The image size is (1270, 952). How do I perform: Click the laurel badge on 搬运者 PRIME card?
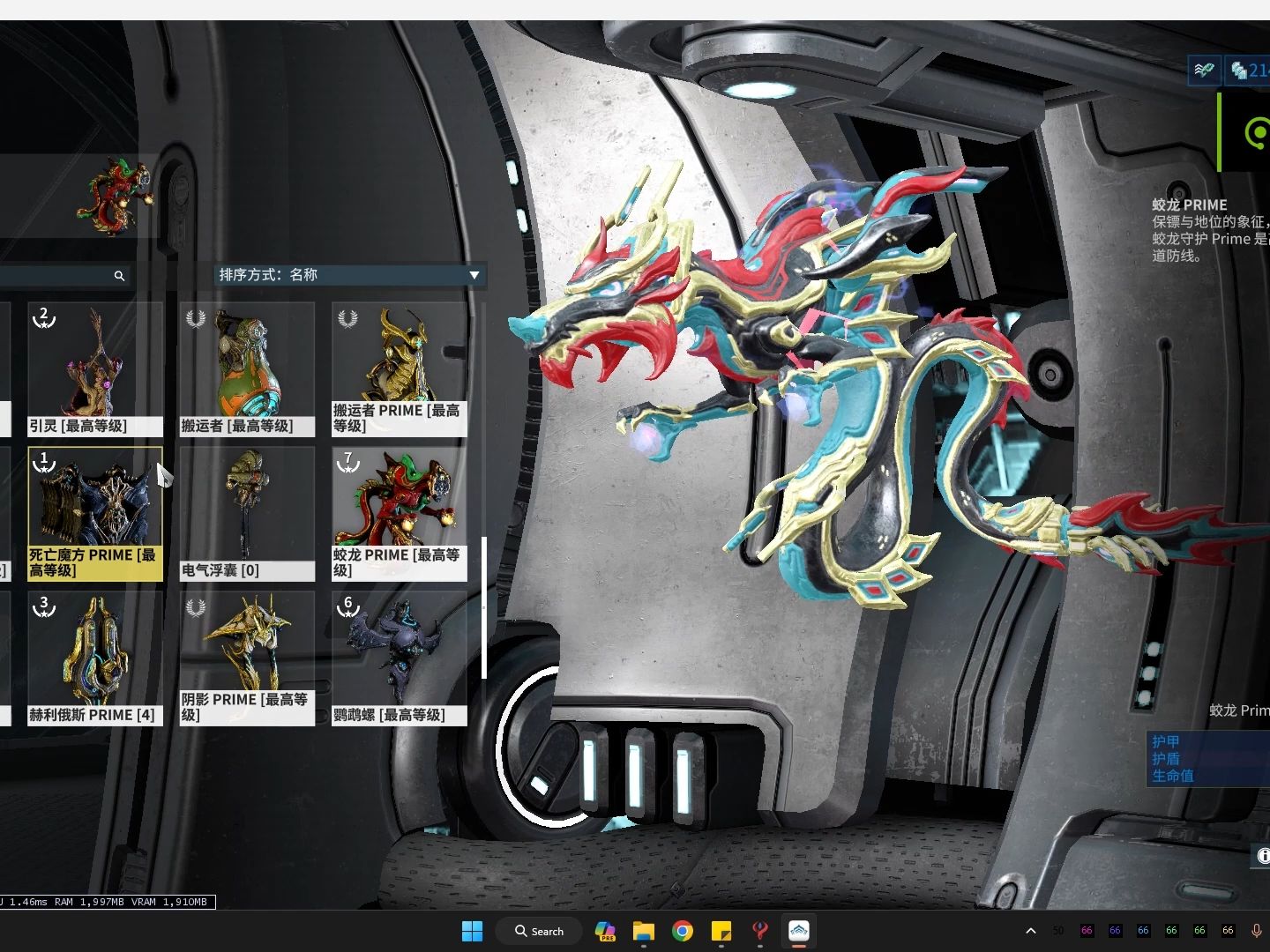[347, 318]
